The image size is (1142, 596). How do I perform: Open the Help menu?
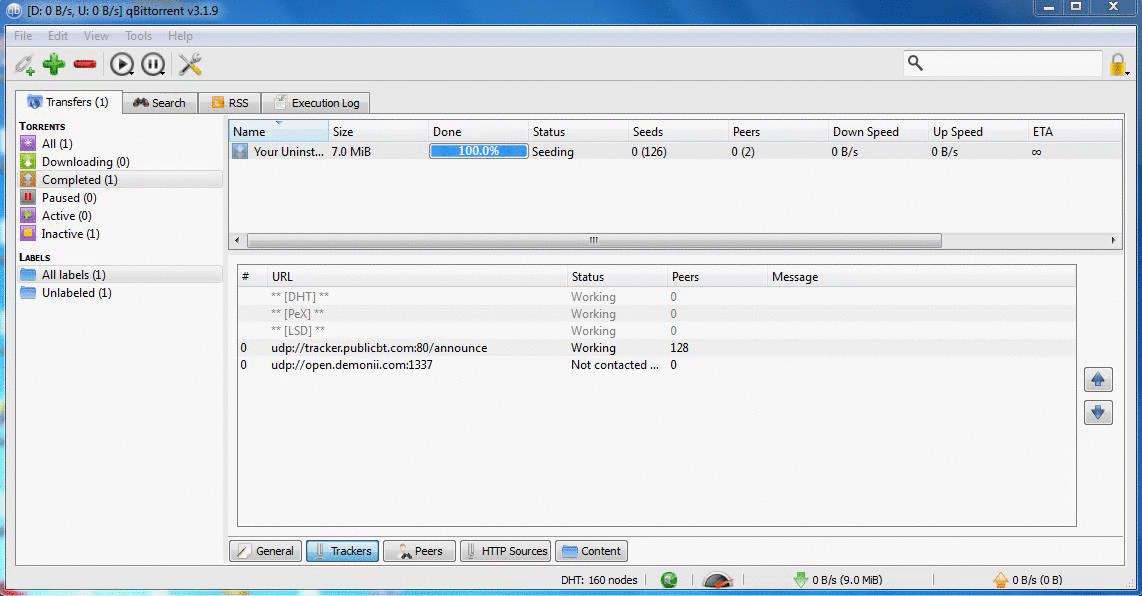181,36
